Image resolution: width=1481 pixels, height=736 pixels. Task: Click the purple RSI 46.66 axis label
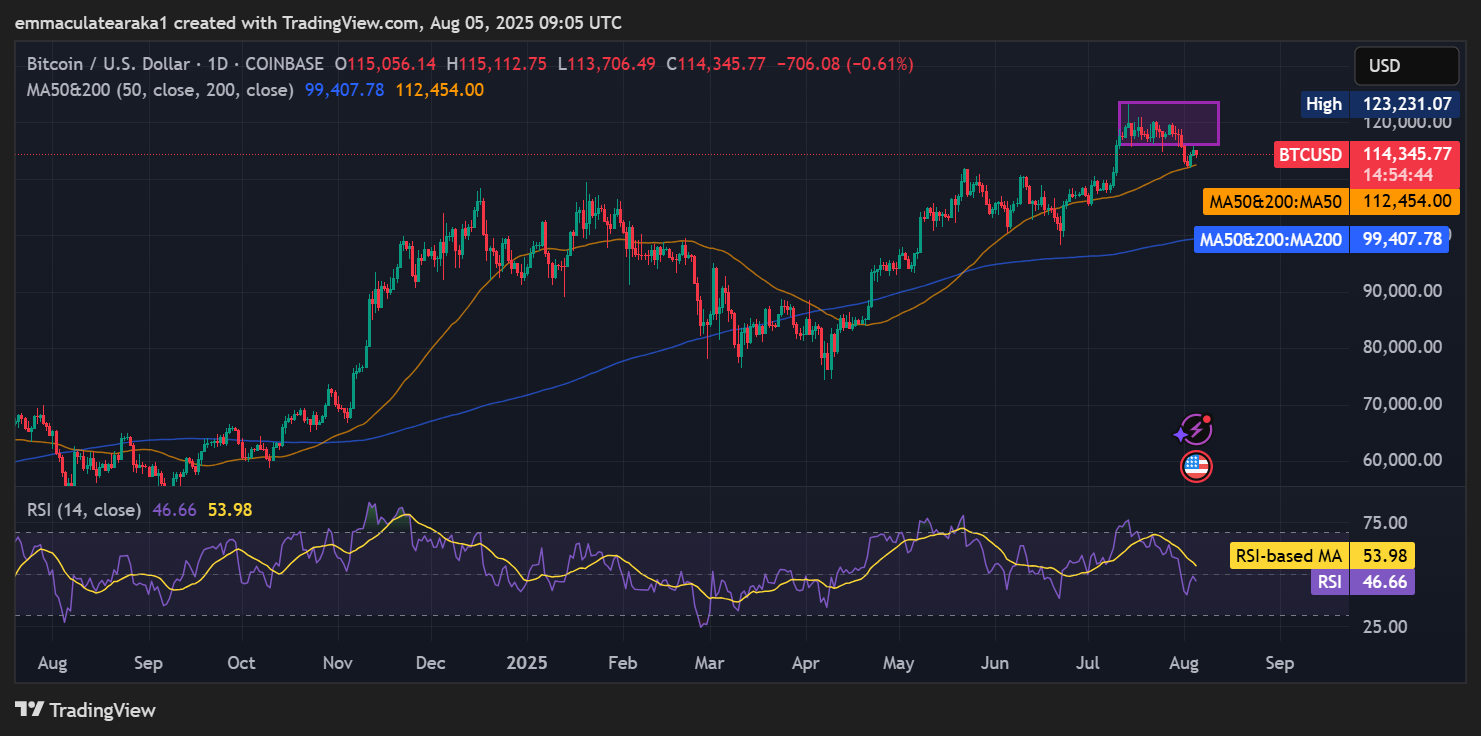(1362, 582)
